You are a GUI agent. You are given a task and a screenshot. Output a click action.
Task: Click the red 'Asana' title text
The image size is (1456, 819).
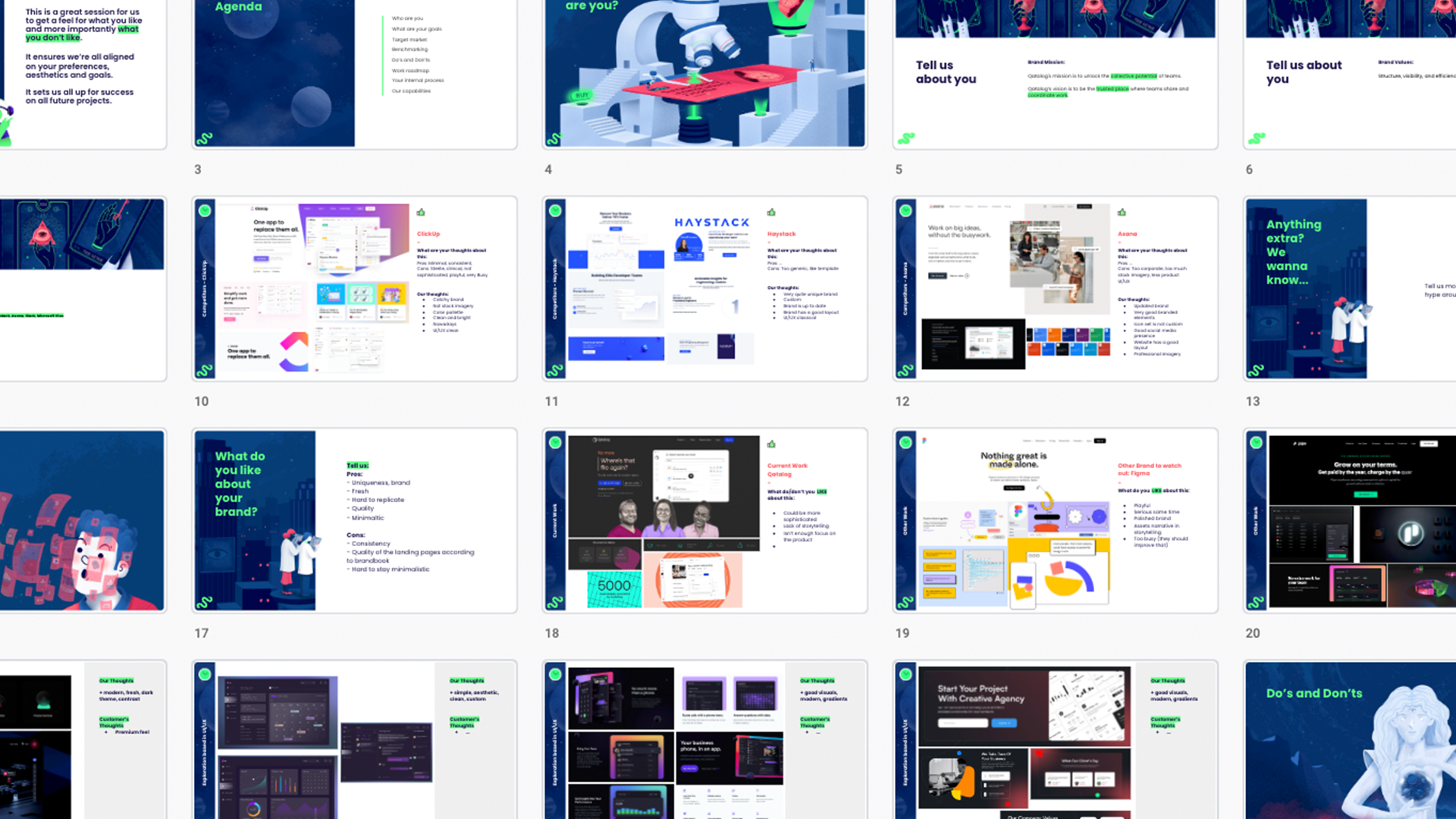[x=1127, y=234]
